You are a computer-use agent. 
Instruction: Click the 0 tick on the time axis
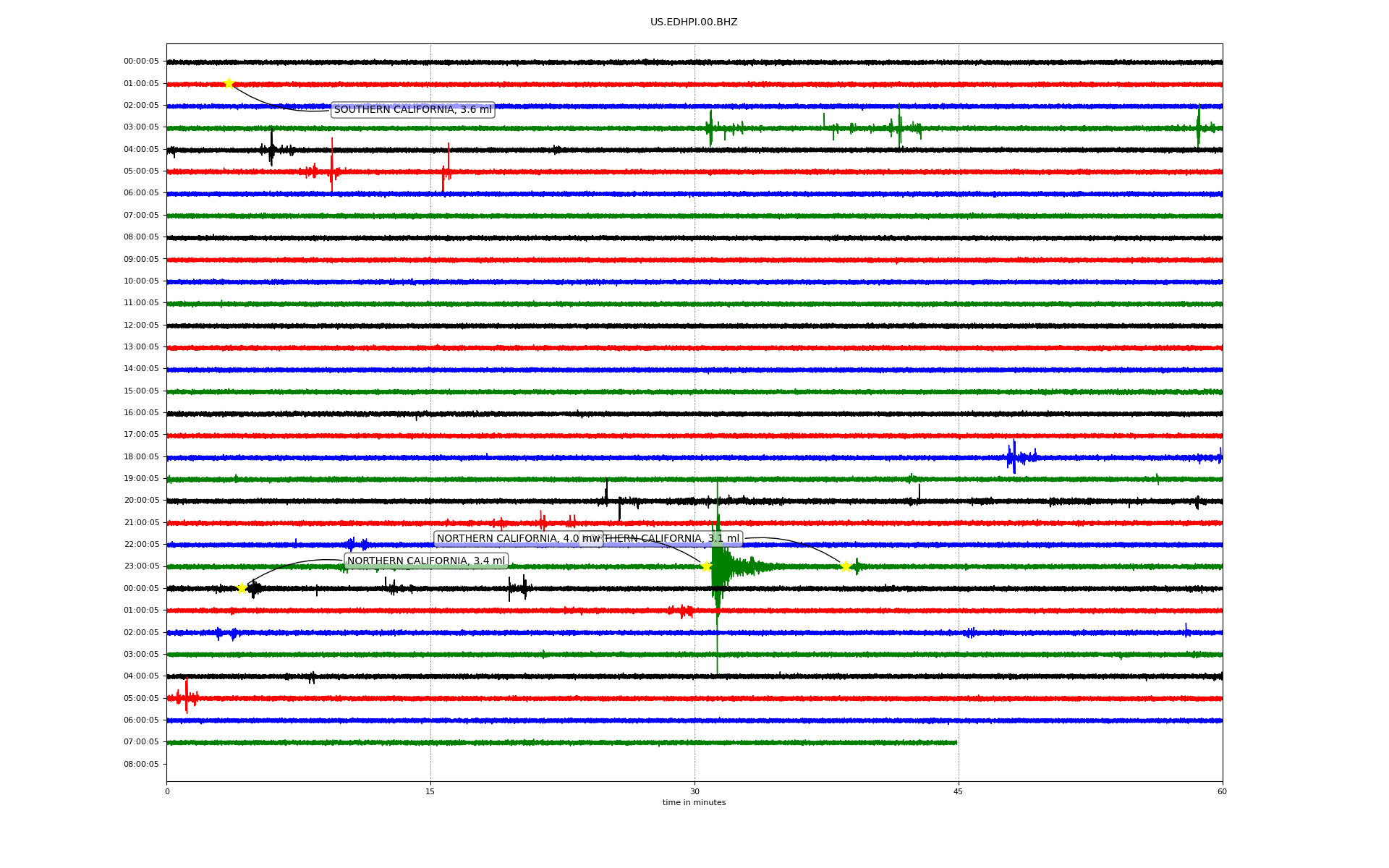tap(167, 791)
